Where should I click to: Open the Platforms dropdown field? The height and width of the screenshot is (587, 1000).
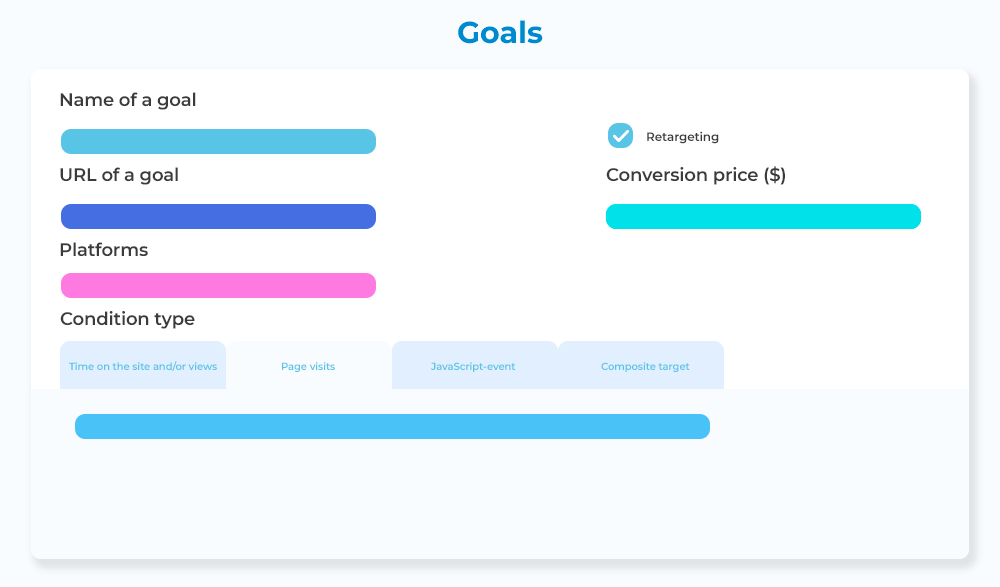tap(218, 286)
